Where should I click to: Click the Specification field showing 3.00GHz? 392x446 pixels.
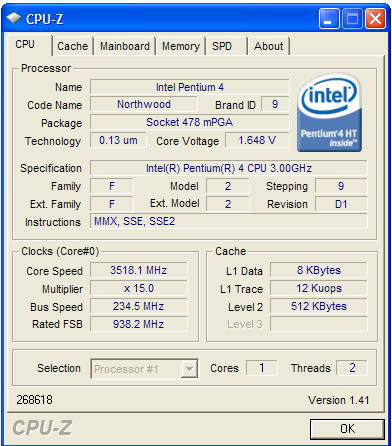pyautogui.click(x=229, y=168)
